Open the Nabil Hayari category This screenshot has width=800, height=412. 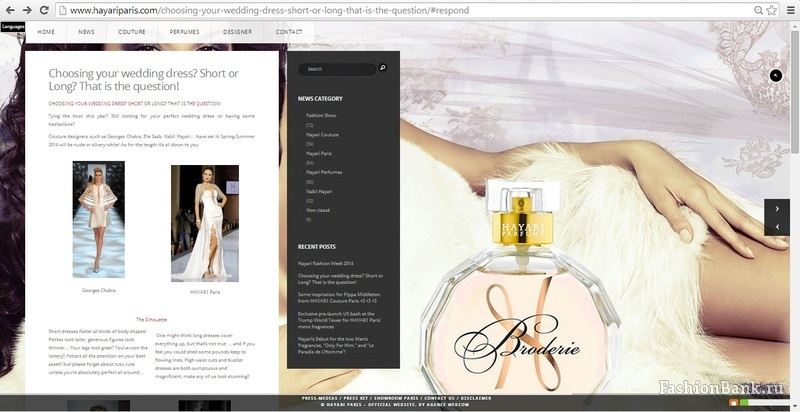(x=319, y=191)
